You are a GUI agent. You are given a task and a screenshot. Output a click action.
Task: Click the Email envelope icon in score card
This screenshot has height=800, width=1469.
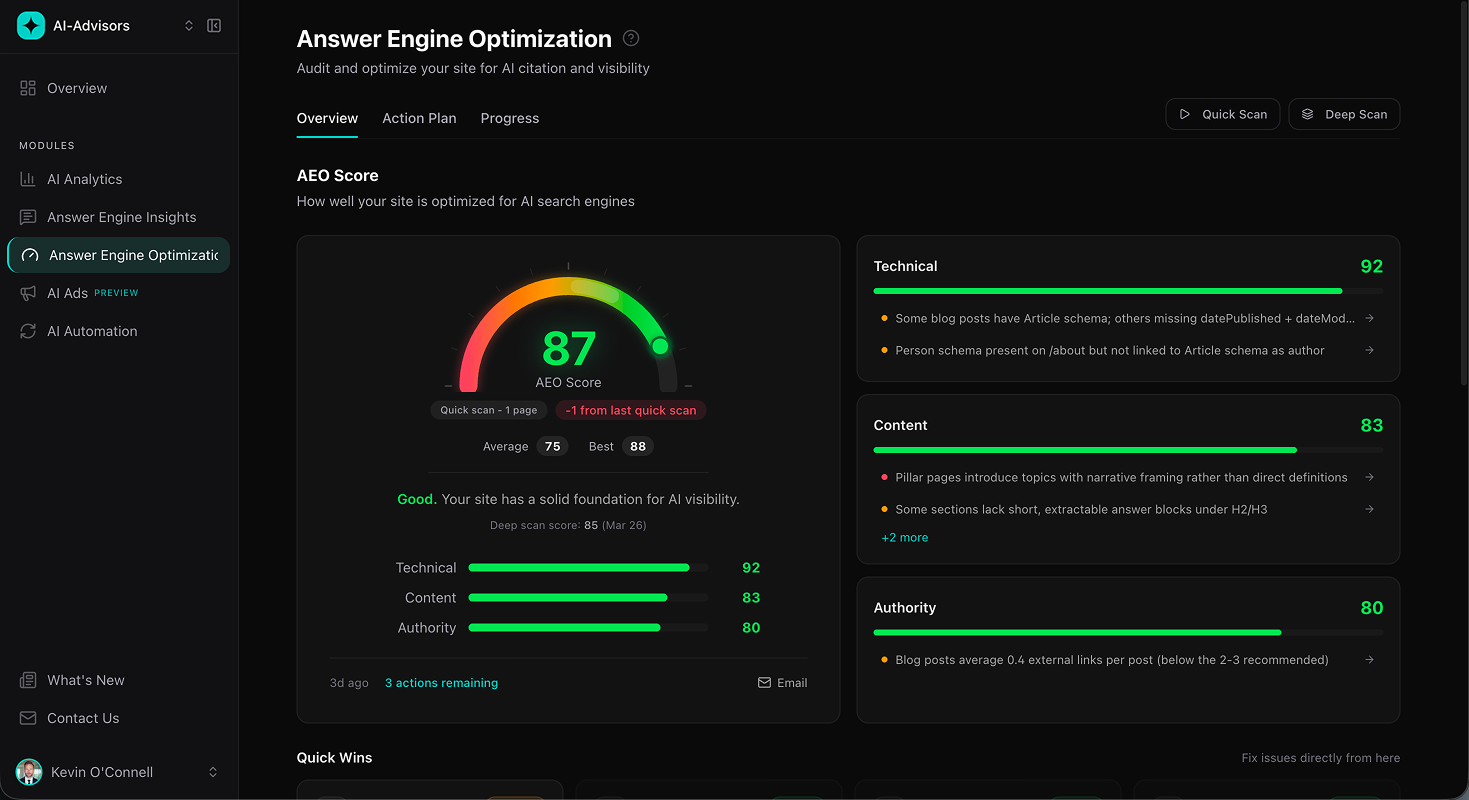[765, 683]
